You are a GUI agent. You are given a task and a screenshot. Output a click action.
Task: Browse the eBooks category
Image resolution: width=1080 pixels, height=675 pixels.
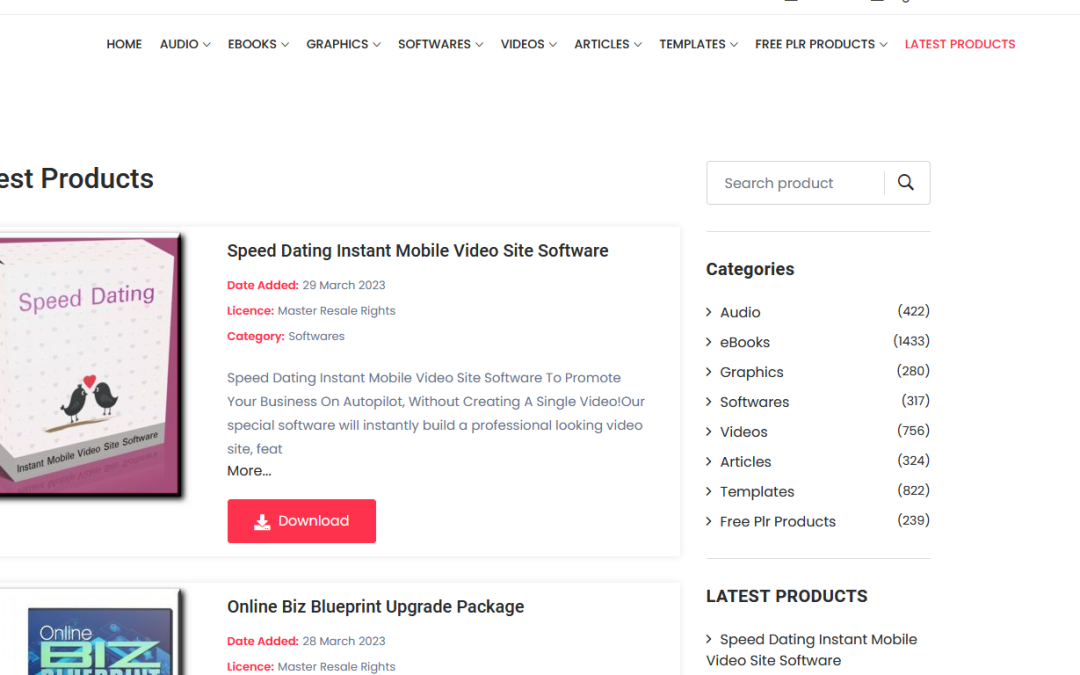pos(745,342)
